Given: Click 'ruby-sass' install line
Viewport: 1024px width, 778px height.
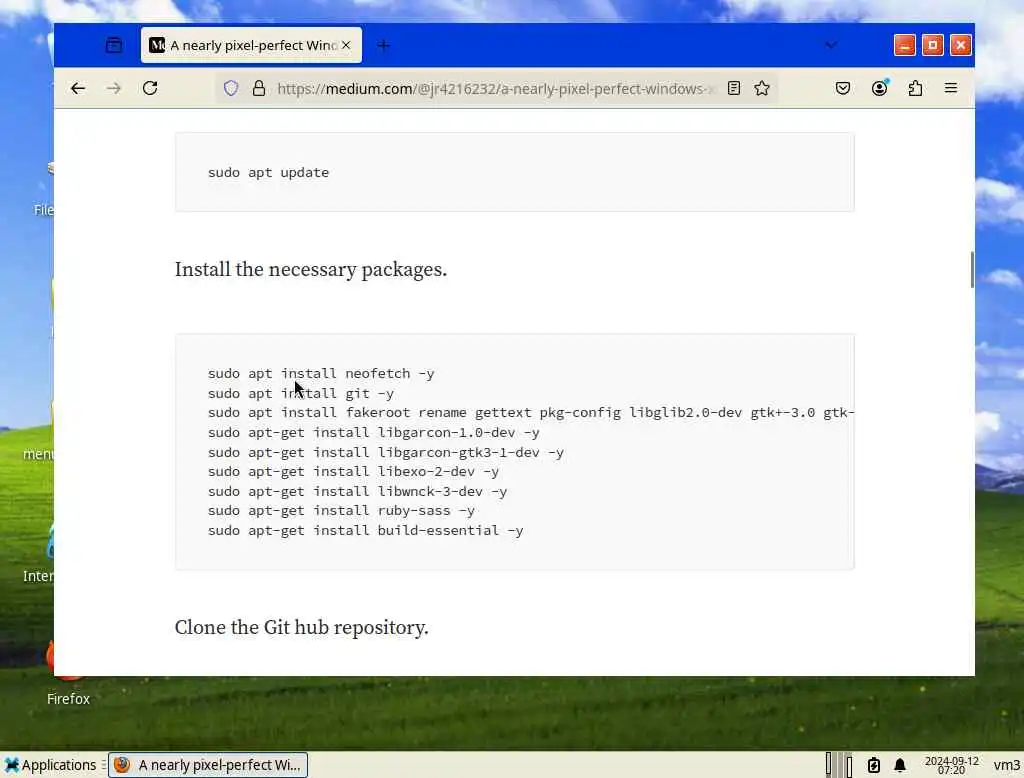Looking at the screenshot, I should (341, 511).
